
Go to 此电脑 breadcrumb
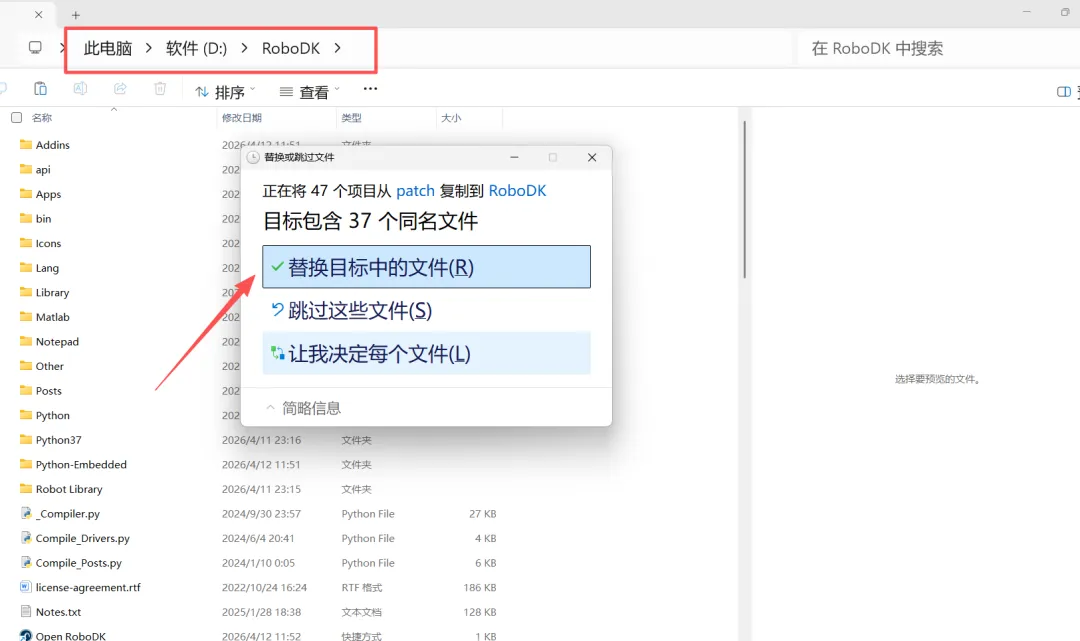pyautogui.click(x=107, y=48)
